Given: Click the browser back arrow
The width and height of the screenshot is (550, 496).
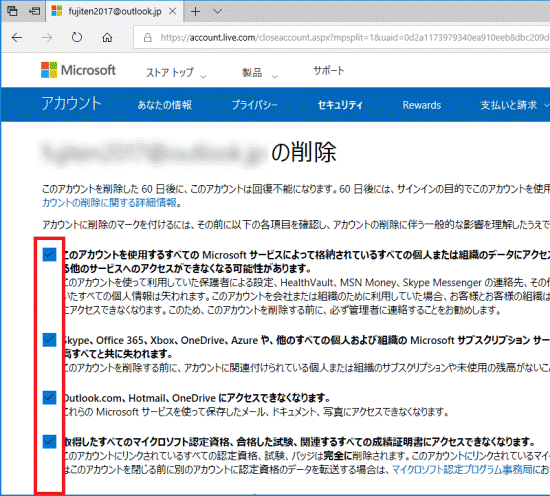Looking at the screenshot, I should 17,38.
